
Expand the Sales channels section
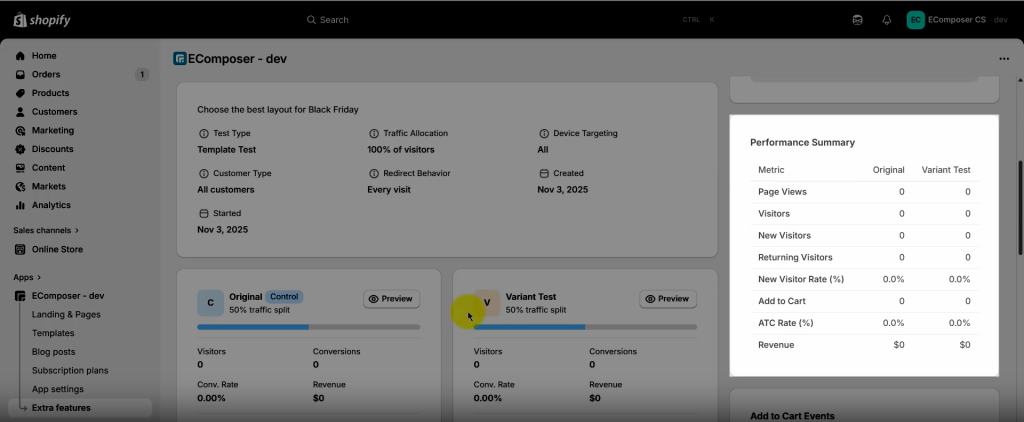coord(46,230)
